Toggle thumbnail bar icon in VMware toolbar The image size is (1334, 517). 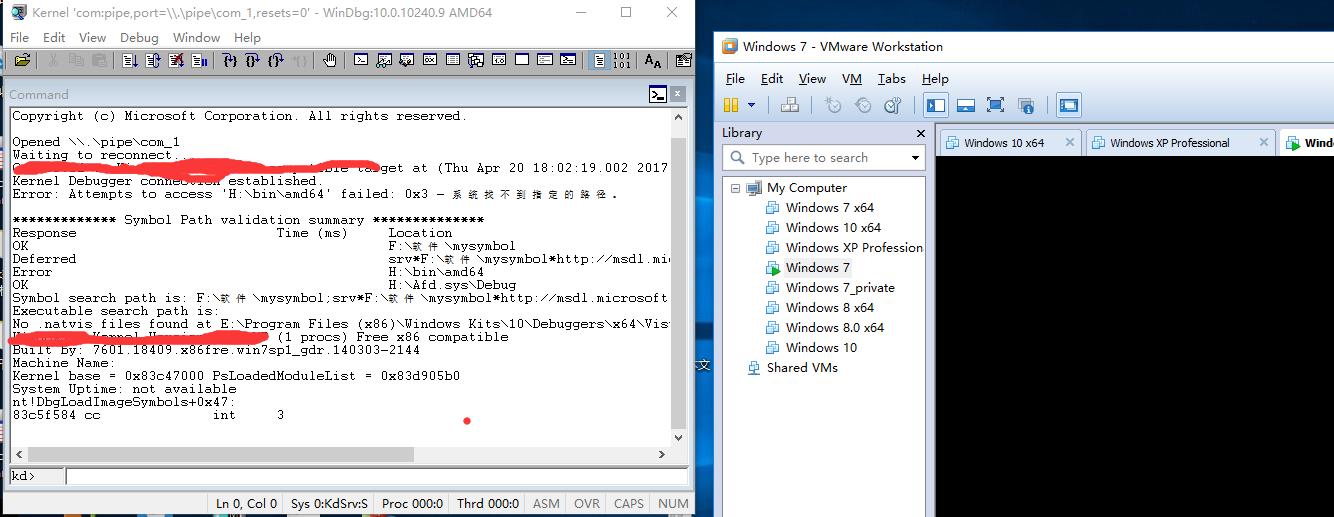pyautogui.click(x=965, y=105)
